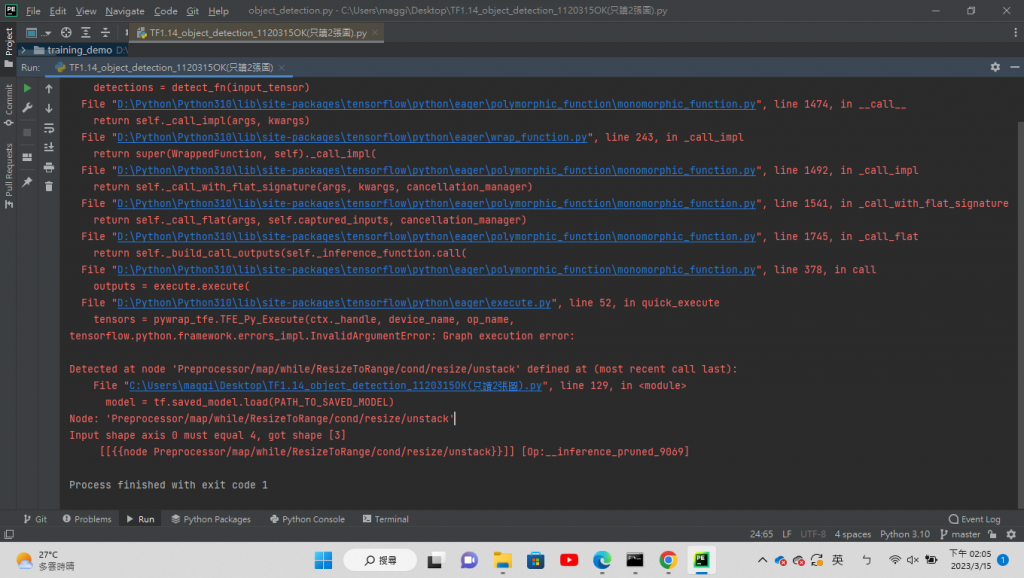The width and height of the screenshot is (1024, 578).
Task: Open Run panel settings gear
Action: [x=995, y=67]
